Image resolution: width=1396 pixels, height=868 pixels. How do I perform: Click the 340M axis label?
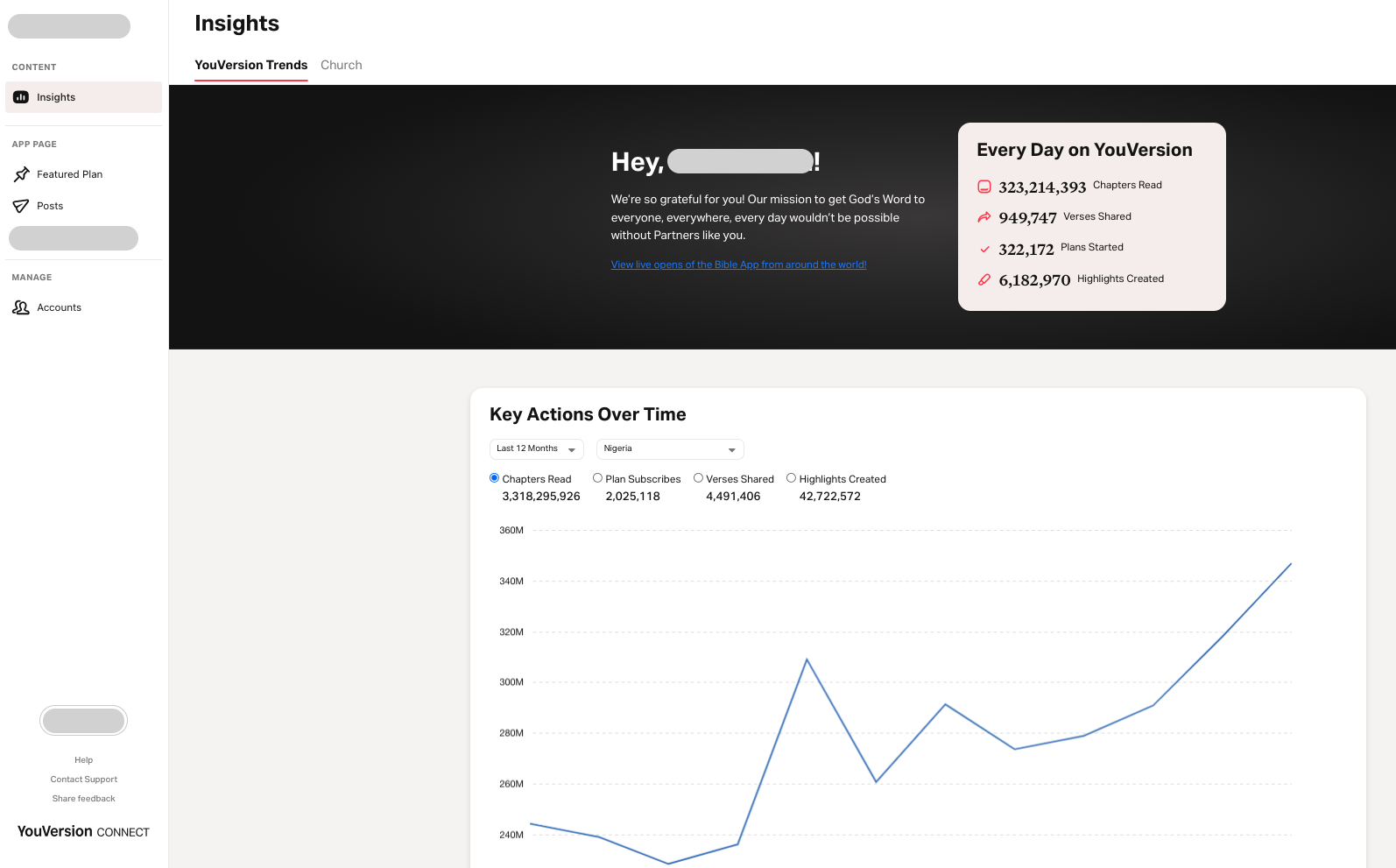(511, 582)
